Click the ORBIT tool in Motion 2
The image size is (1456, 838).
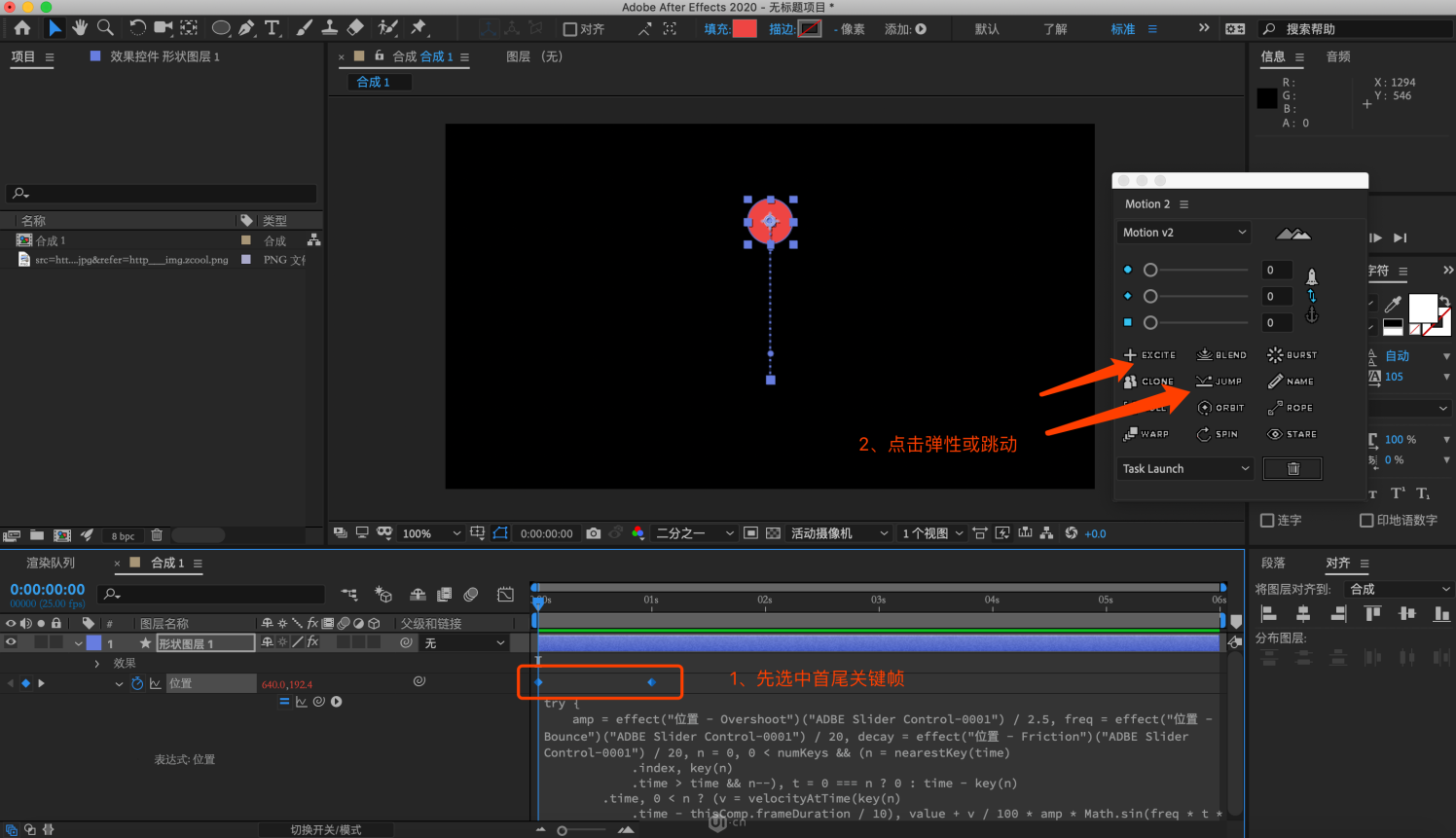pos(1220,408)
